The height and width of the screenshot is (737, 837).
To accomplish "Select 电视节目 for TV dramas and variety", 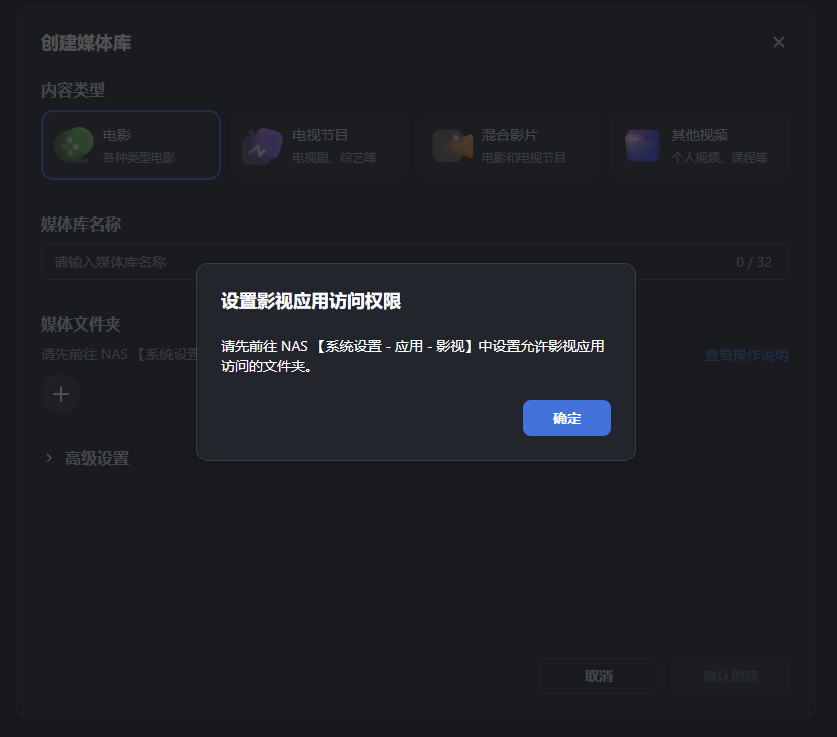I will [x=320, y=145].
